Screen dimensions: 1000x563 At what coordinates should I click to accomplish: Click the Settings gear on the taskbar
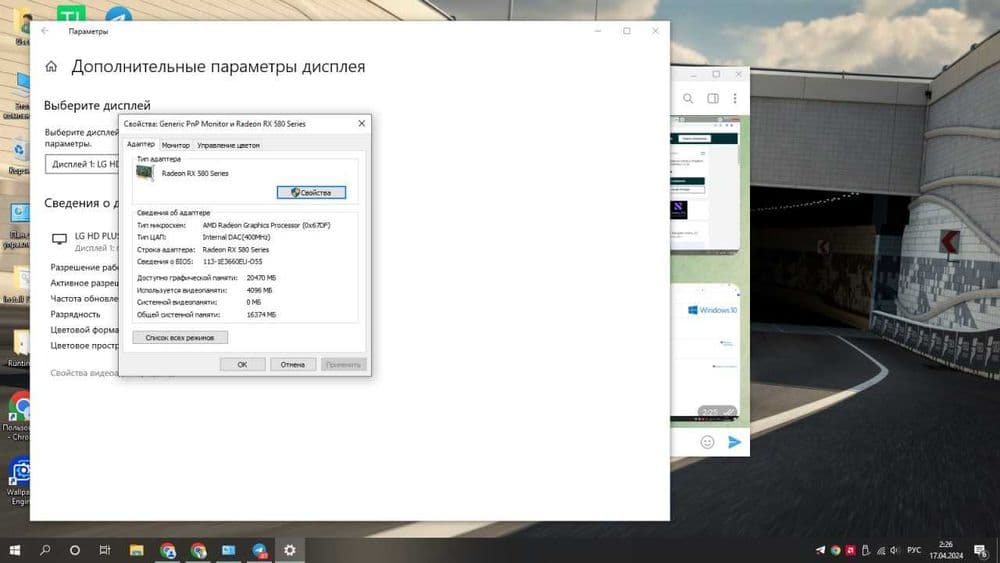(290, 550)
